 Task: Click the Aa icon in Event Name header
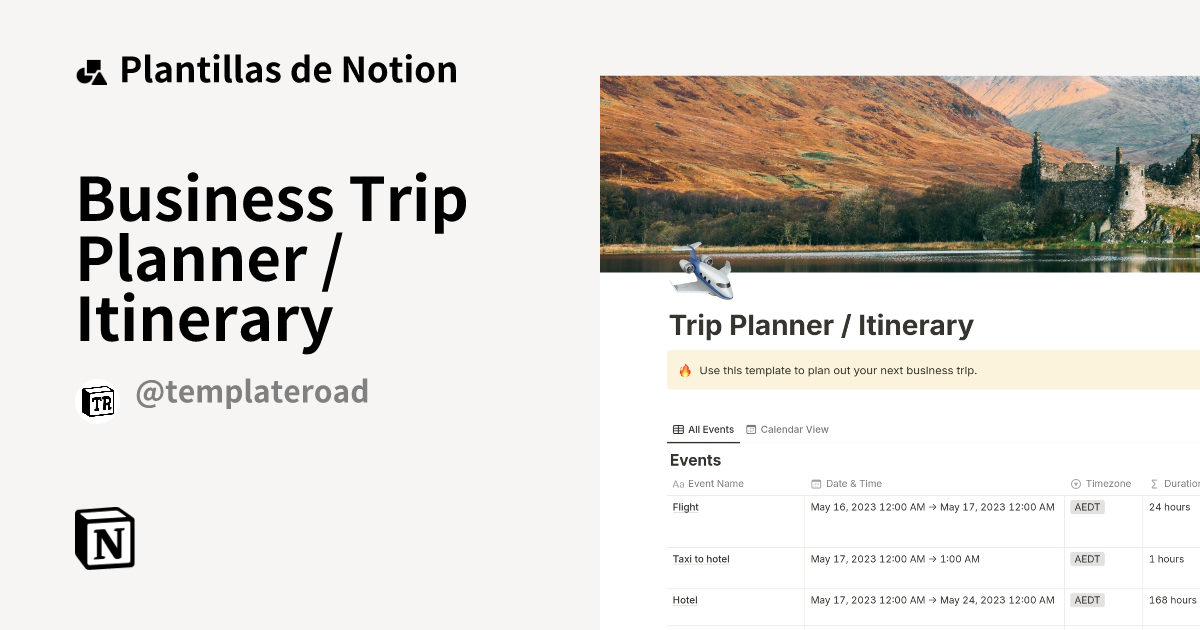(676, 484)
